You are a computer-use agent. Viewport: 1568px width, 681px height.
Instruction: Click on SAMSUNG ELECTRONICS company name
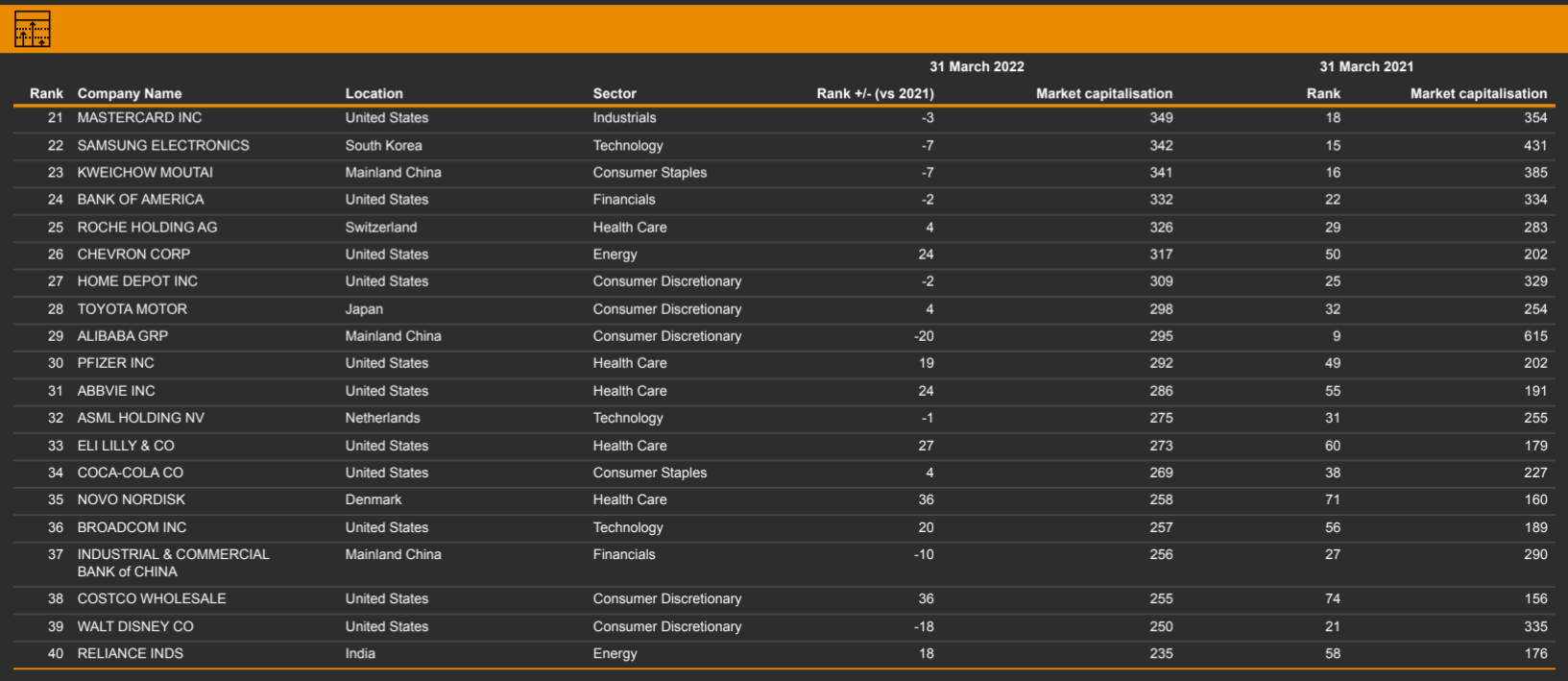[x=163, y=145]
